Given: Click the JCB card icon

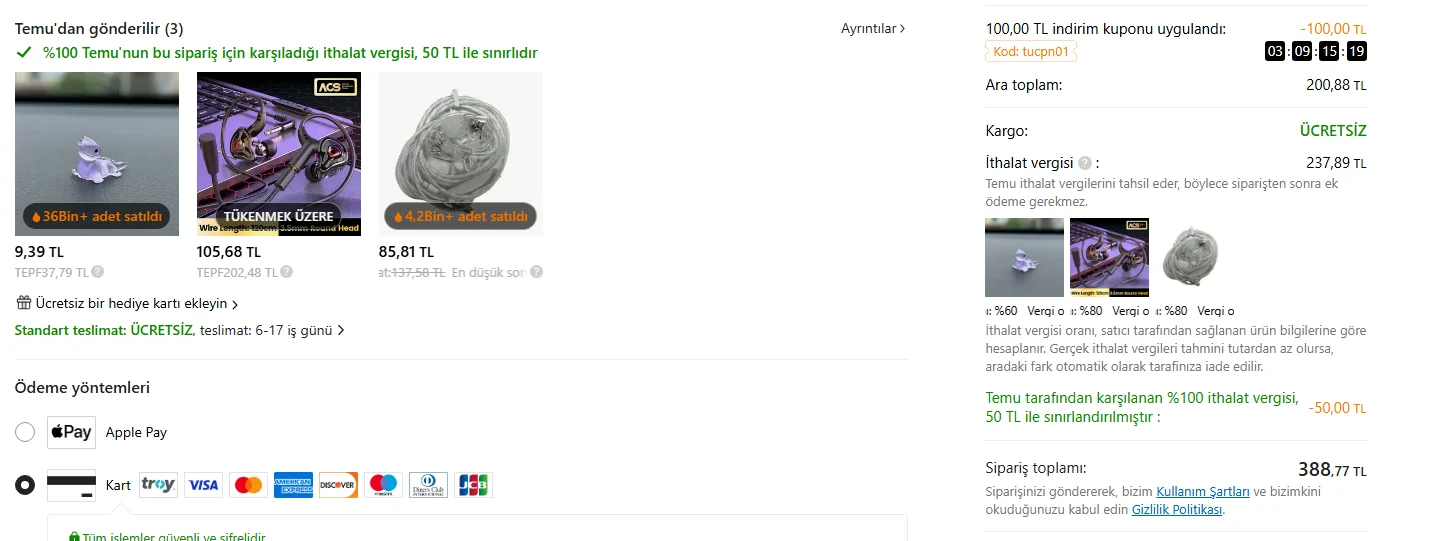Looking at the screenshot, I should click(473, 485).
